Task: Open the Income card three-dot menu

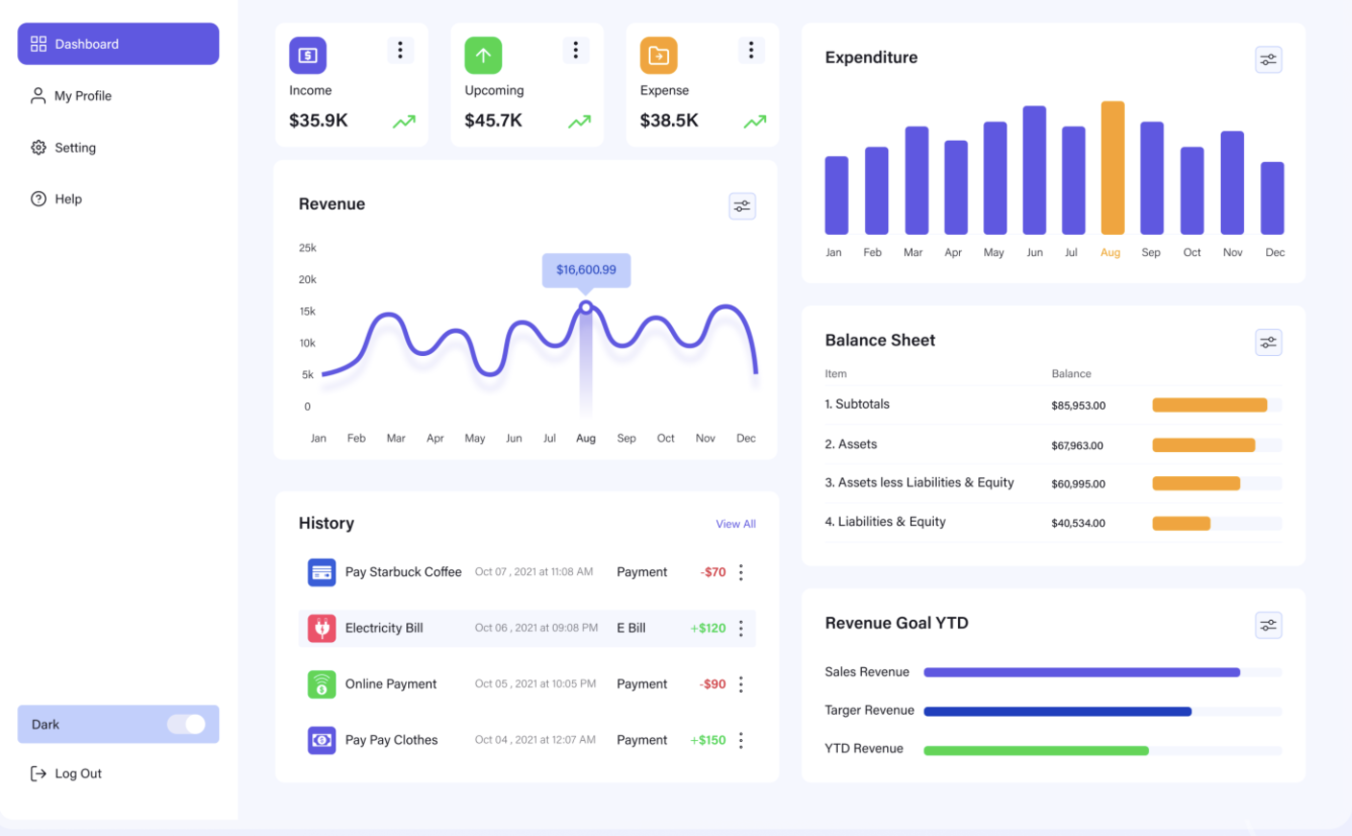Action: pyautogui.click(x=400, y=50)
